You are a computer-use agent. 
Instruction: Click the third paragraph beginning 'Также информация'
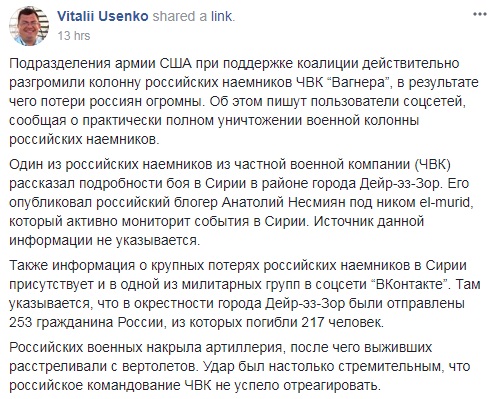245,294
